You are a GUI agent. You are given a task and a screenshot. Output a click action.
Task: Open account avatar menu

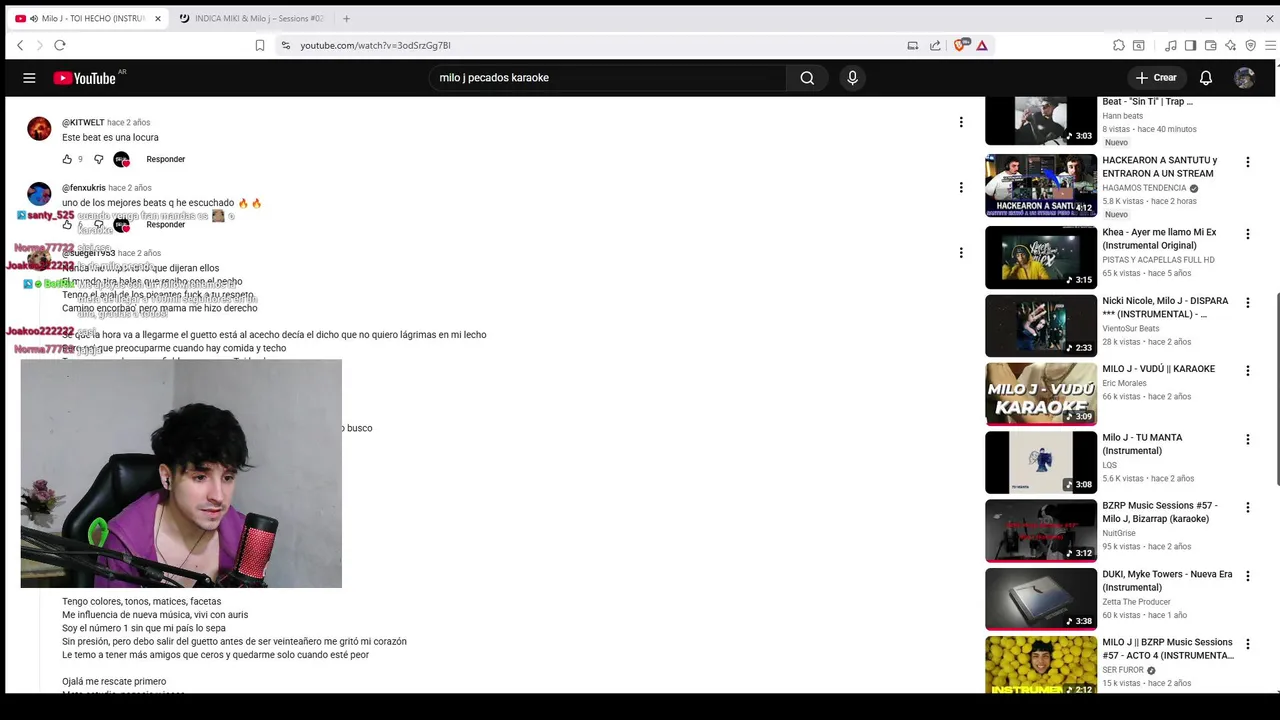(x=1245, y=78)
